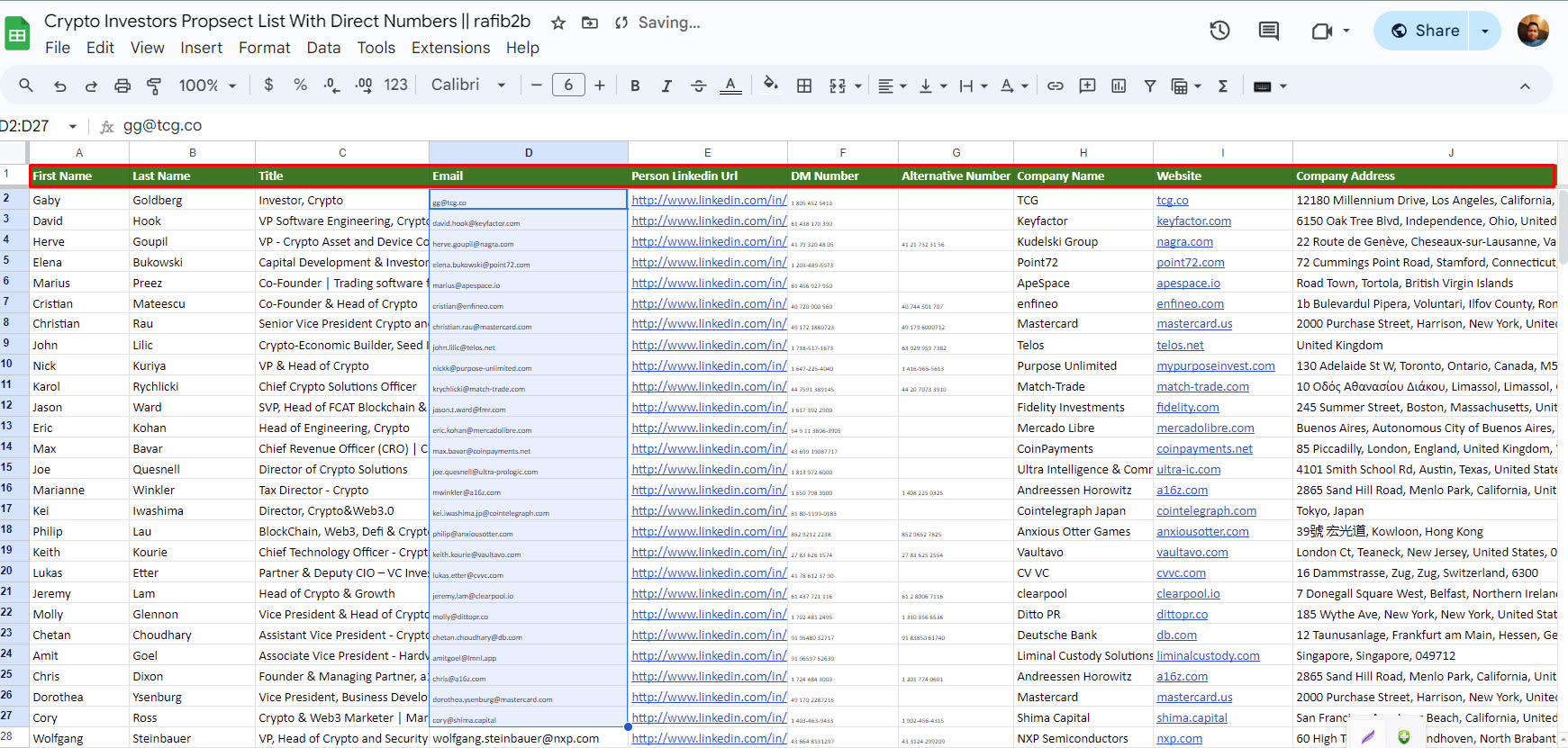Image resolution: width=1568 pixels, height=748 pixels.
Task: Create a filter
Action: tap(1150, 86)
